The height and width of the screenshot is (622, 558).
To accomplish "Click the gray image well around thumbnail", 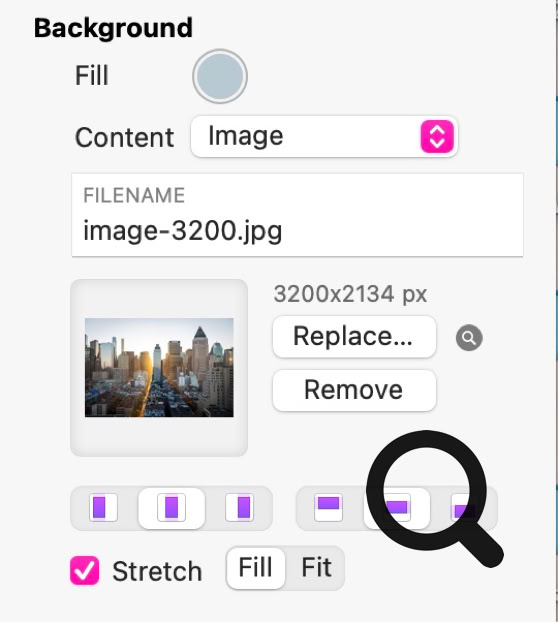I will pyautogui.click(x=159, y=368).
